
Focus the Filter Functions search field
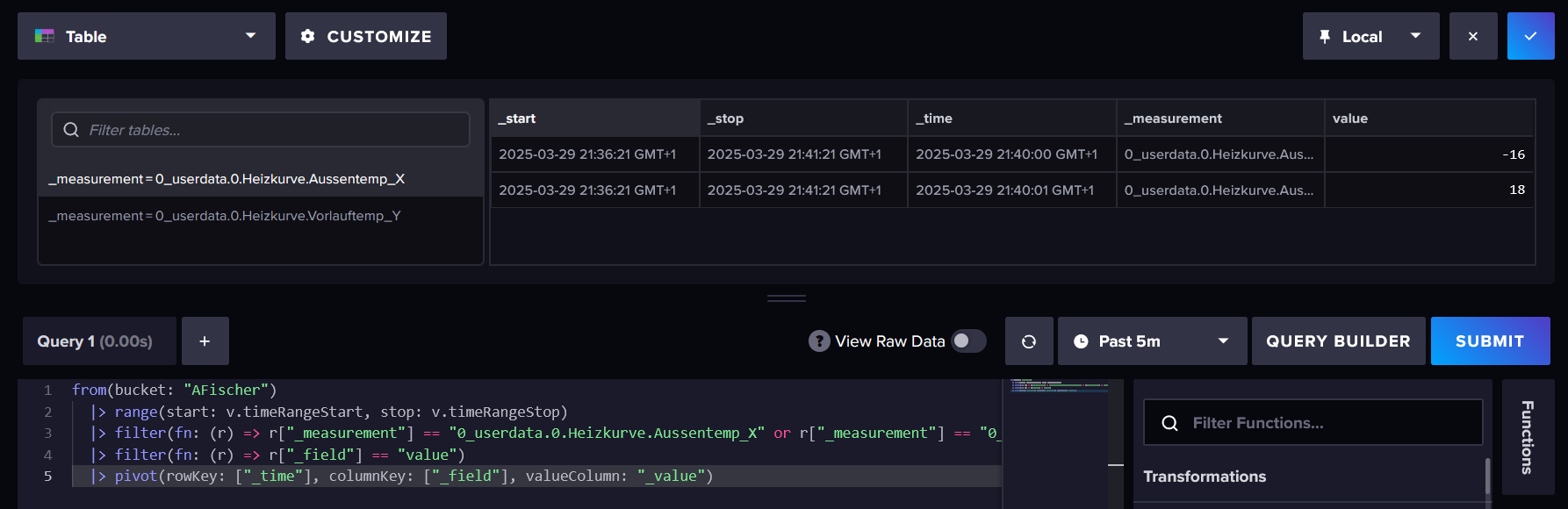coord(1313,422)
